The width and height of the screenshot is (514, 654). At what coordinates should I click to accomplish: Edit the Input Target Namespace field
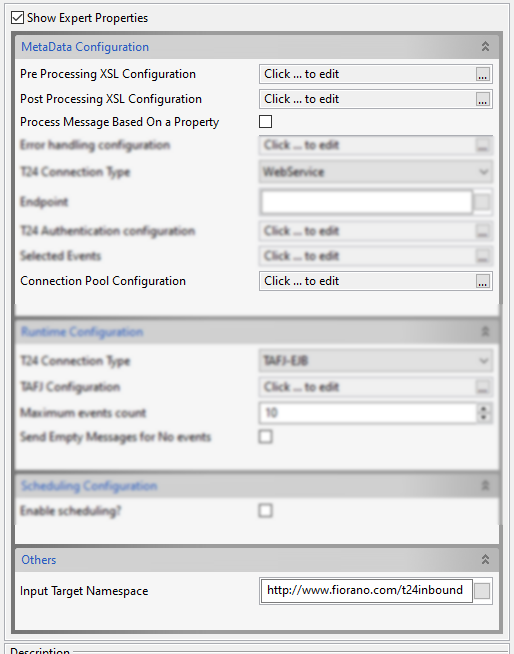[366, 591]
